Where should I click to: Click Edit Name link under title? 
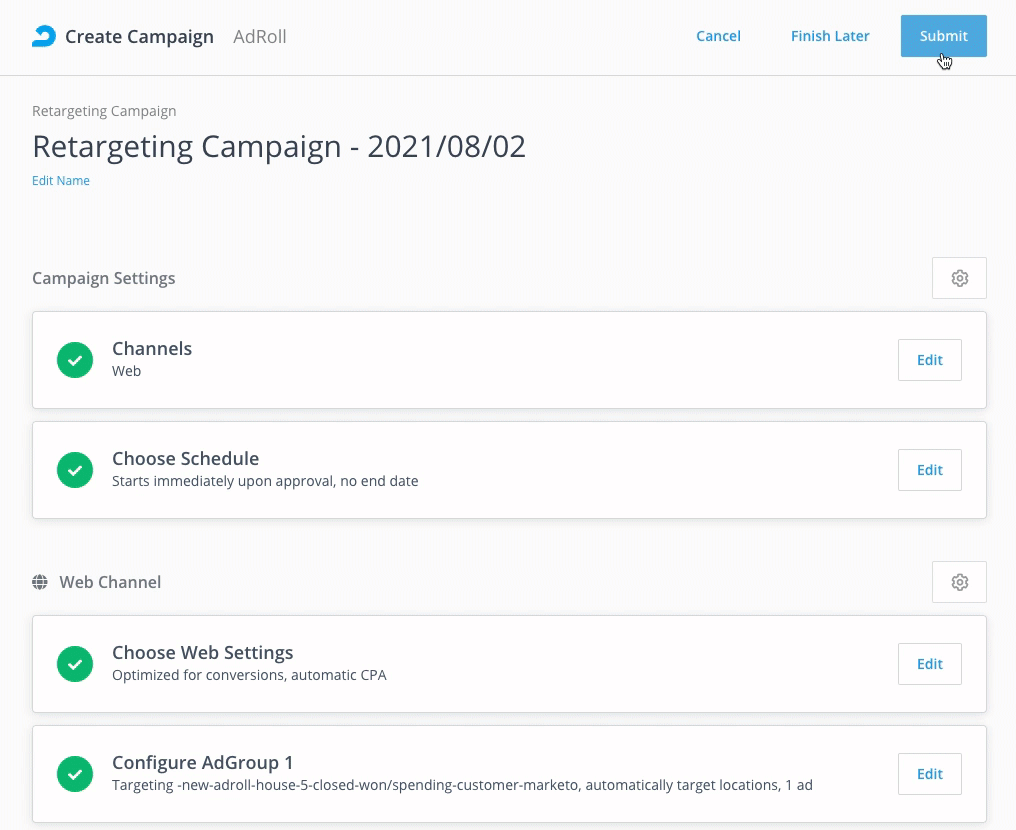point(61,181)
